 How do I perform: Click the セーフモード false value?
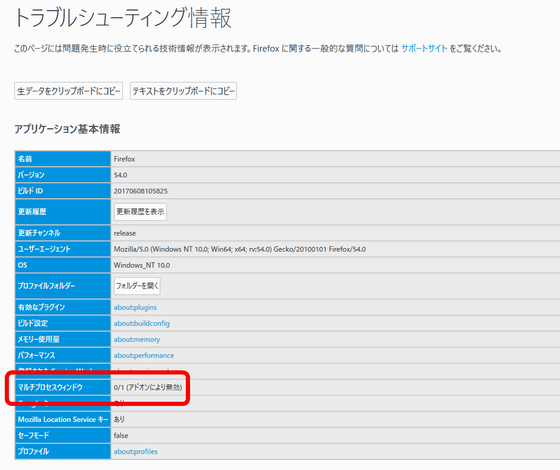121,436
